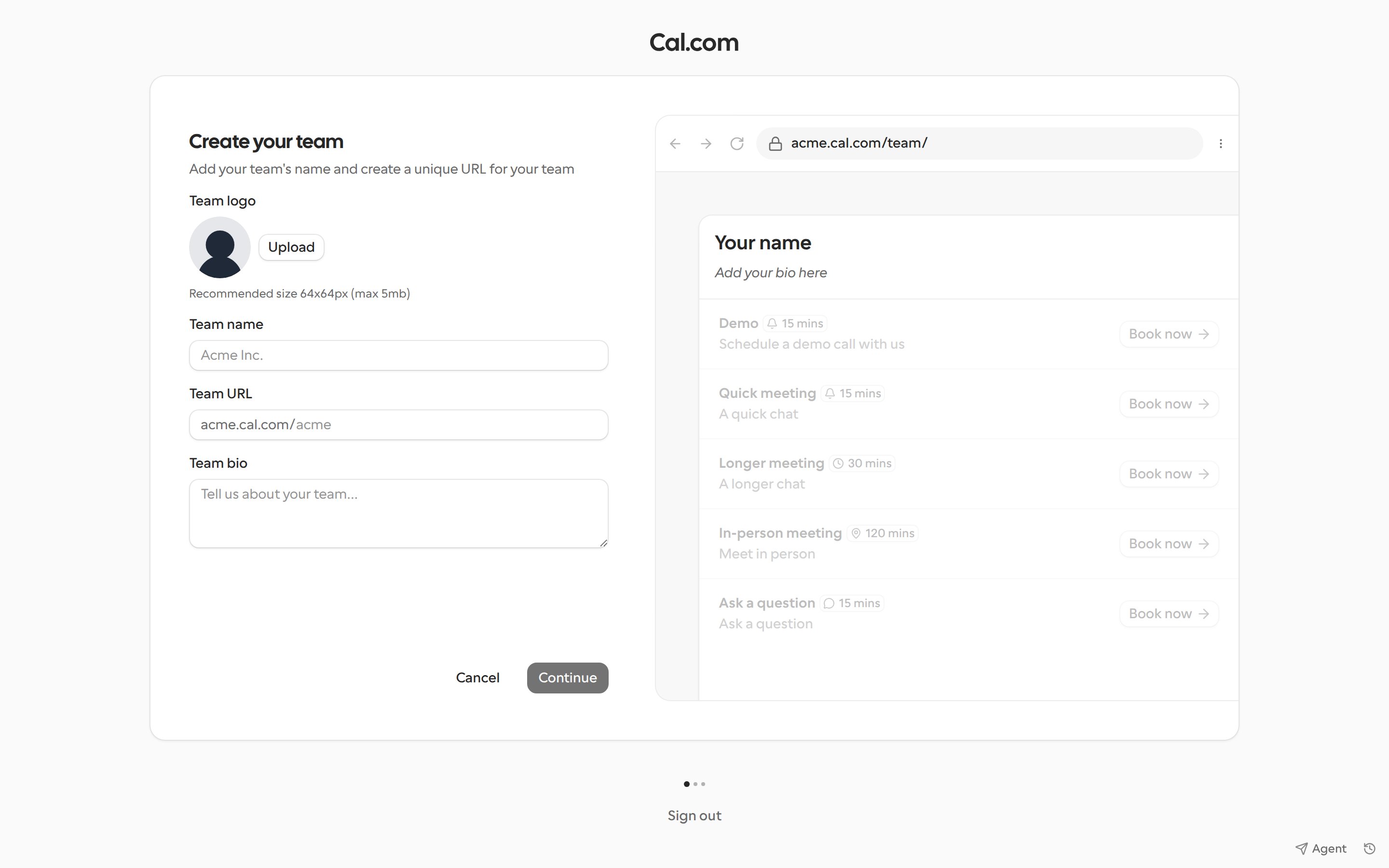Screen dimensions: 1389x868
Task: Book now for Quick meeting
Action: pos(1169,404)
